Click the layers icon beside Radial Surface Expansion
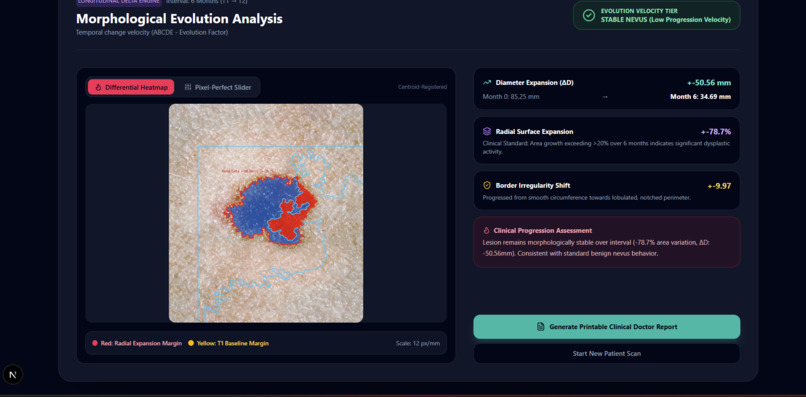Viewport: 806px width, 397px height. point(486,132)
